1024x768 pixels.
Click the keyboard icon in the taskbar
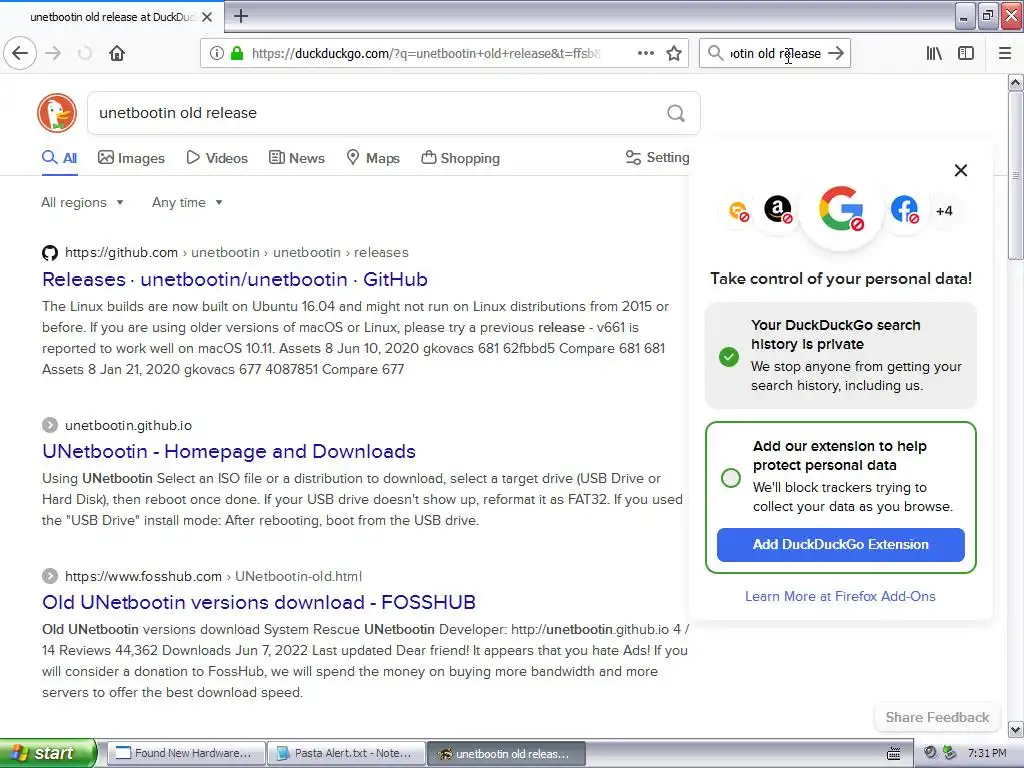(x=893, y=753)
